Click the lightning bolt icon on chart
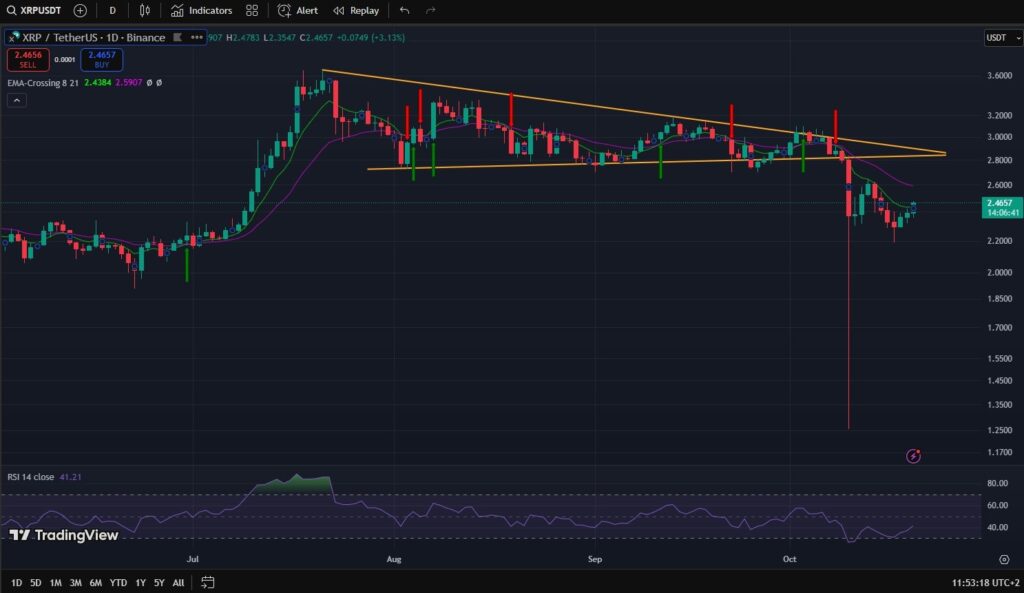Screen dimensions: 1024x593 tap(913, 456)
